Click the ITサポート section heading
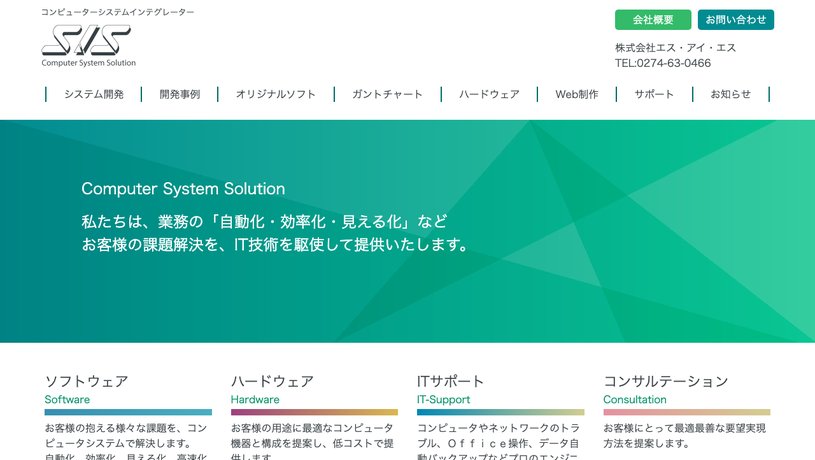 pyautogui.click(x=450, y=381)
